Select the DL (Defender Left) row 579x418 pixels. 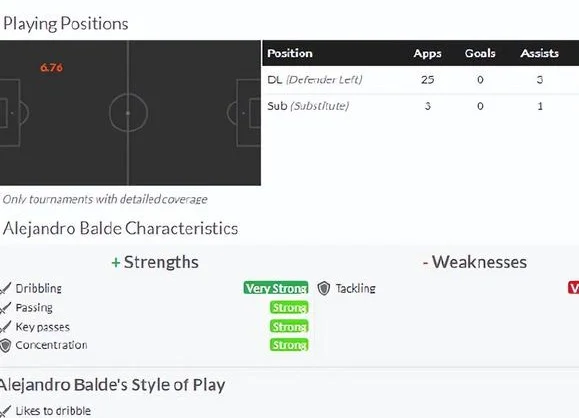(x=421, y=80)
